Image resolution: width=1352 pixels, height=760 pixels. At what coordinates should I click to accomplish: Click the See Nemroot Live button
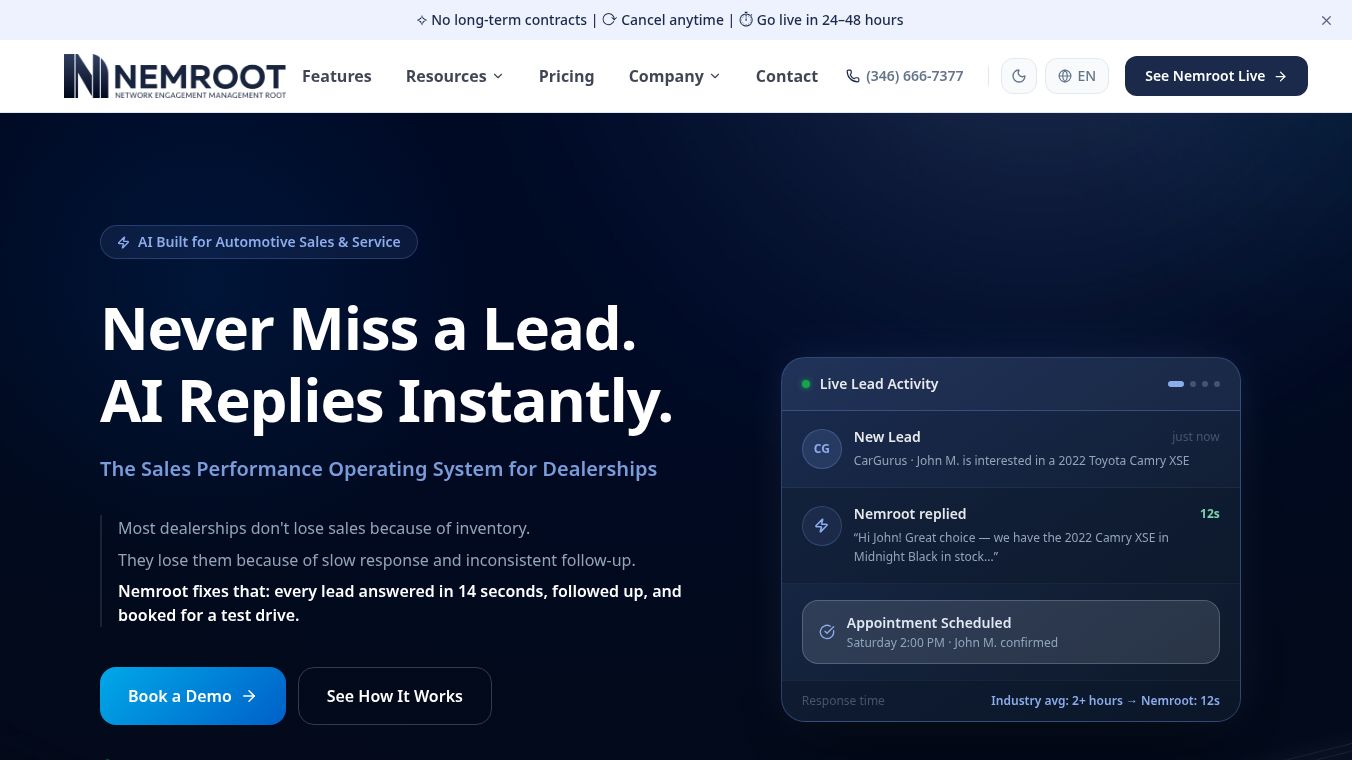pos(1216,76)
